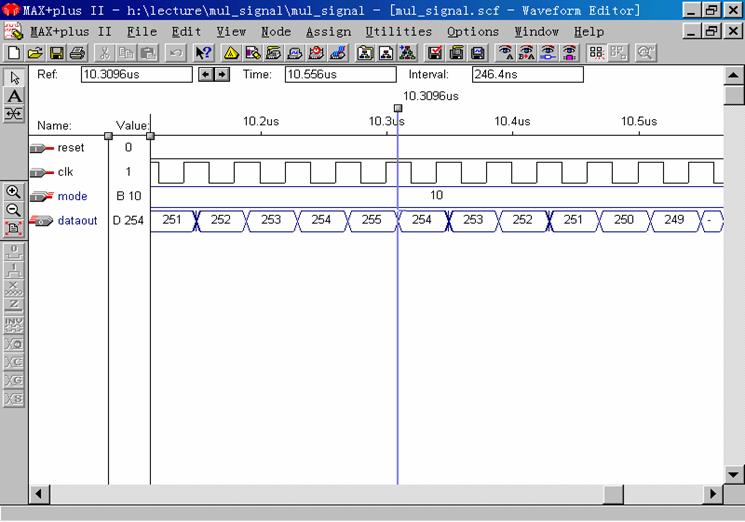This screenshot has height=522, width=745.
Task: Open the Assign menu
Action: [x=328, y=32]
